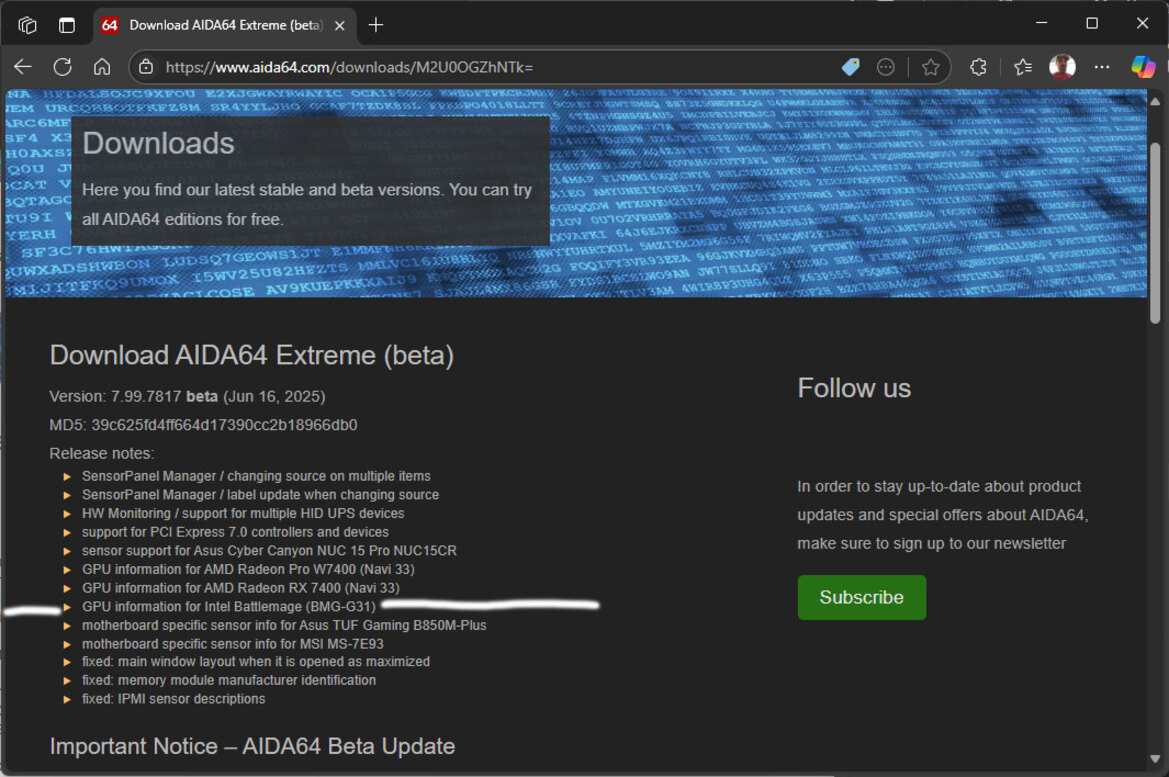Open the user profile avatar

click(1062, 67)
